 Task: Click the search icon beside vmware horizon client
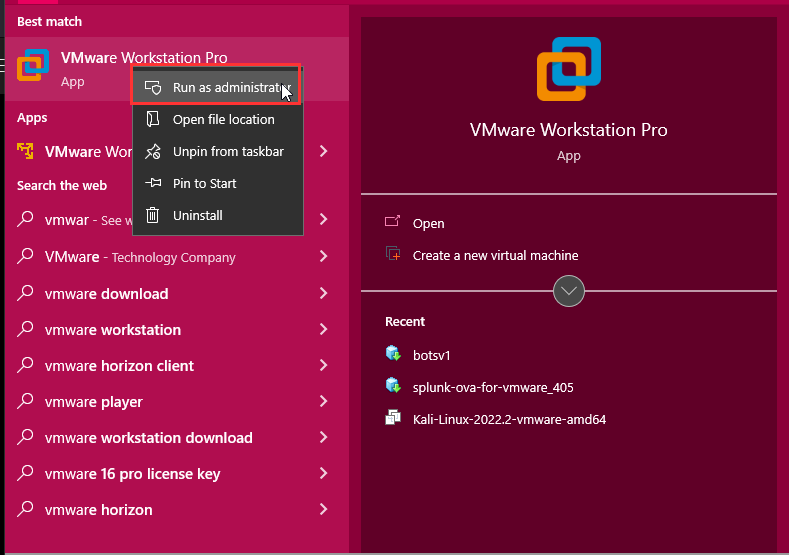click(25, 365)
